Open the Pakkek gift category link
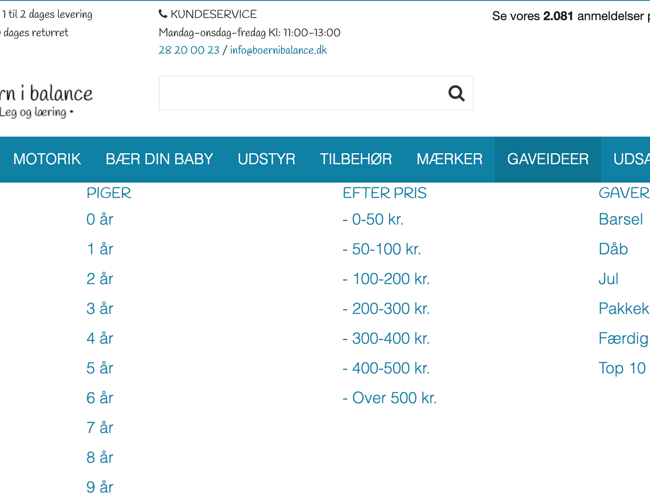The height and width of the screenshot is (500, 650). [624, 309]
